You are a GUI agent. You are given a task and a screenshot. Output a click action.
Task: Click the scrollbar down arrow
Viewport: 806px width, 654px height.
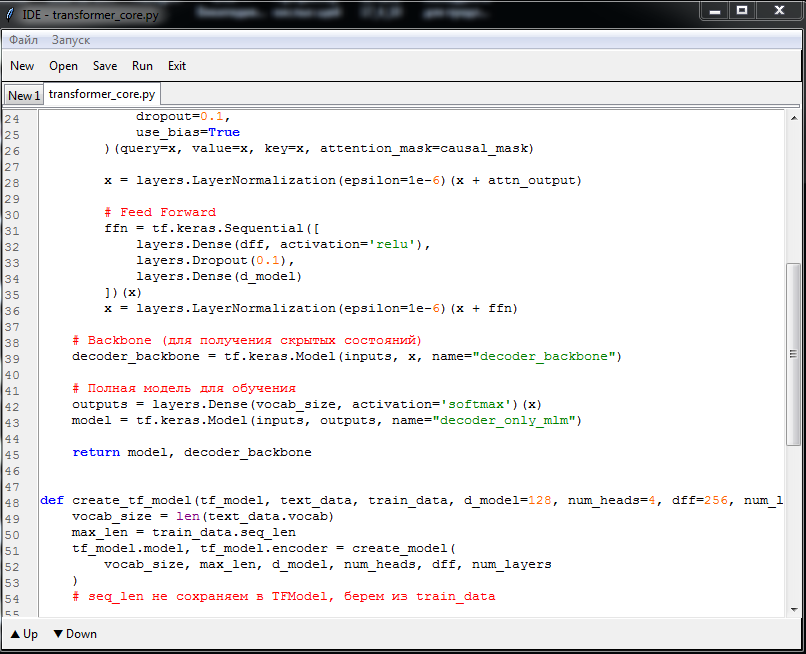[x=794, y=610]
